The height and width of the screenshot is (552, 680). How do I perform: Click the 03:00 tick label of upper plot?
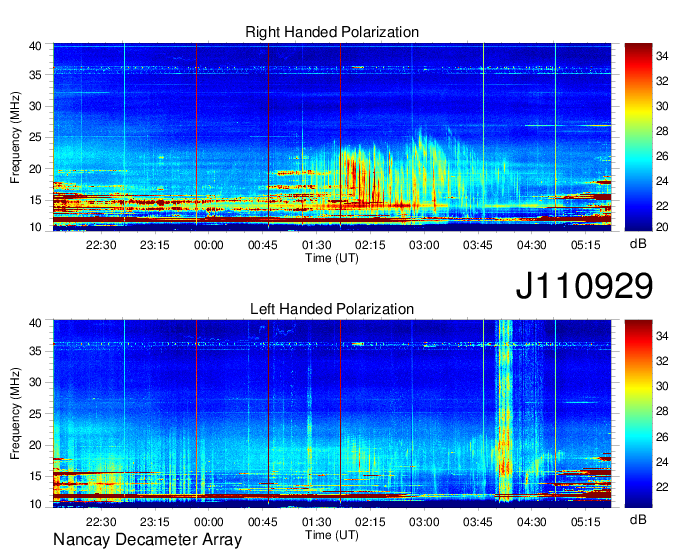coord(424,245)
